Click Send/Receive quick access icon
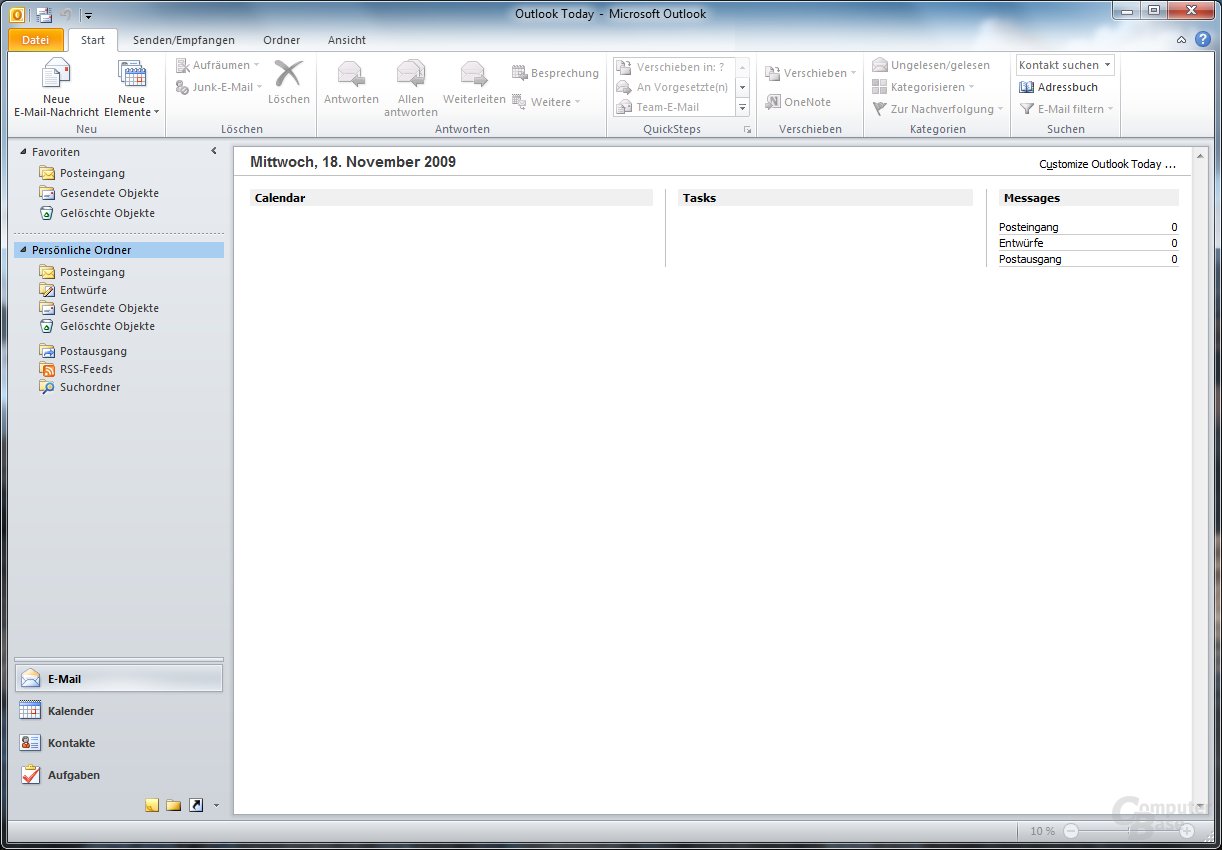The height and width of the screenshot is (850, 1222). coord(44,14)
